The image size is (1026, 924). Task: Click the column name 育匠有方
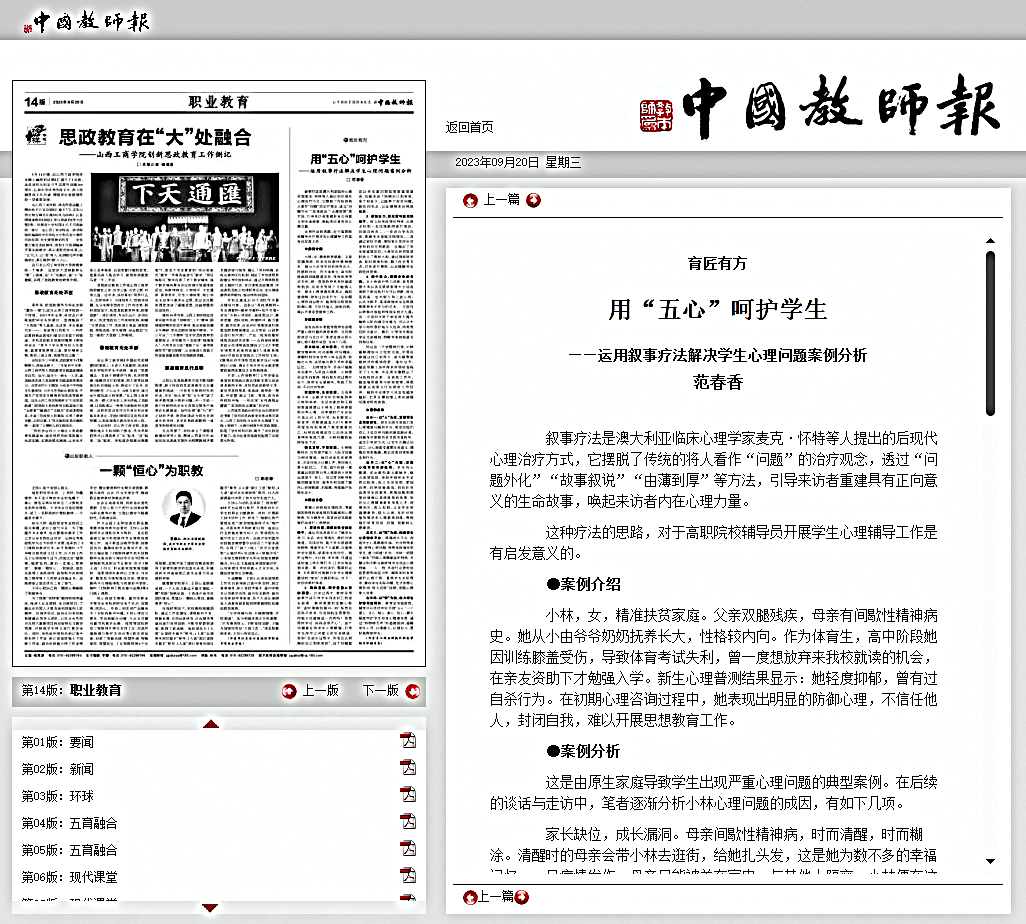point(717,263)
